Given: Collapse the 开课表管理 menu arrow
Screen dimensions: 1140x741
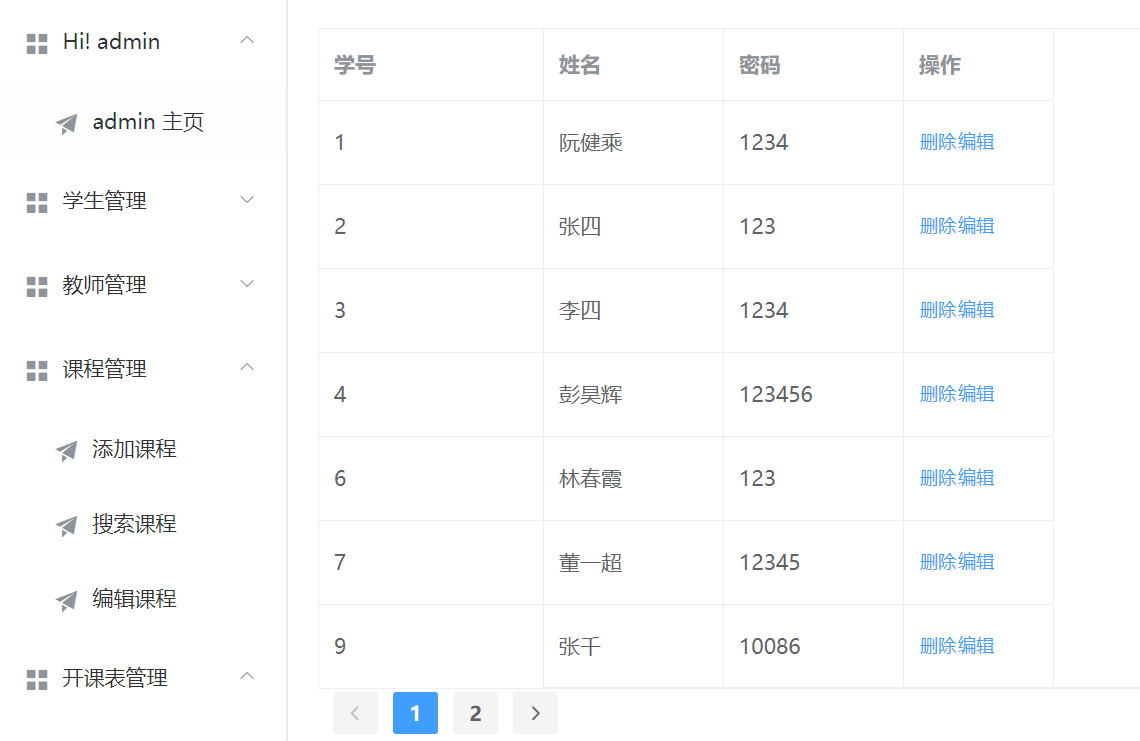Looking at the screenshot, I should pyautogui.click(x=248, y=677).
